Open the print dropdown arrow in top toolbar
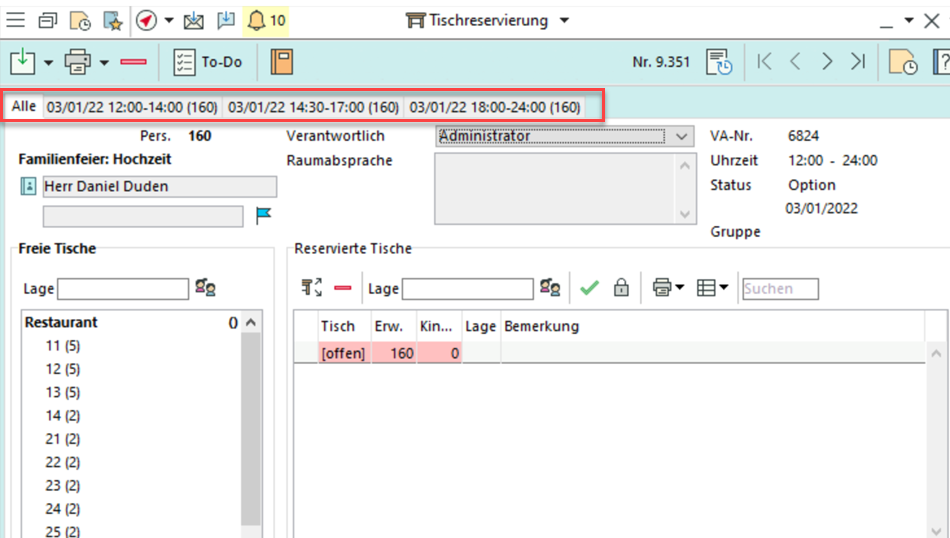This screenshot has width=950, height=538. click(x=104, y=63)
